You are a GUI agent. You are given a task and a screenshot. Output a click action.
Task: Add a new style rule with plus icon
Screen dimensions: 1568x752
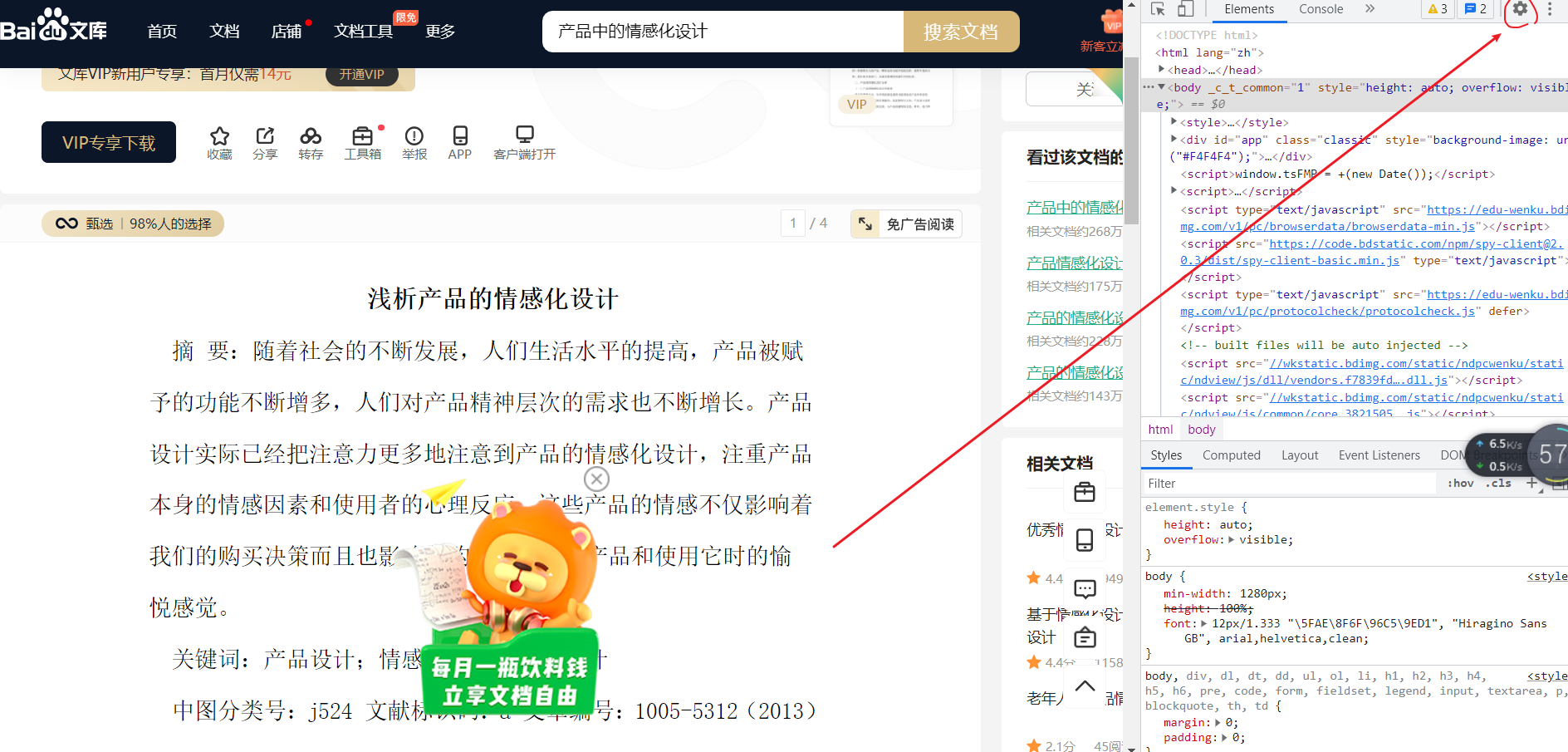[1531, 484]
